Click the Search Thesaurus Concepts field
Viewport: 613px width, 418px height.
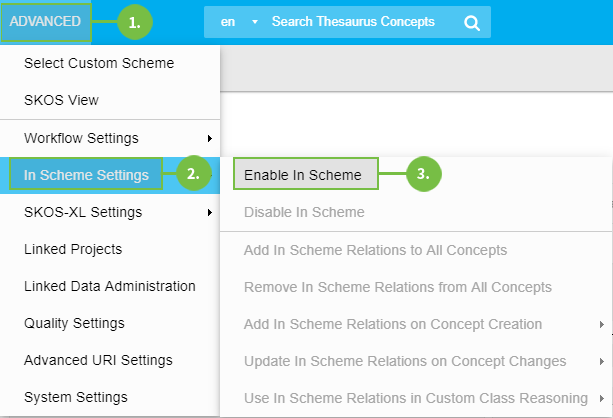click(x=354, y=22)
